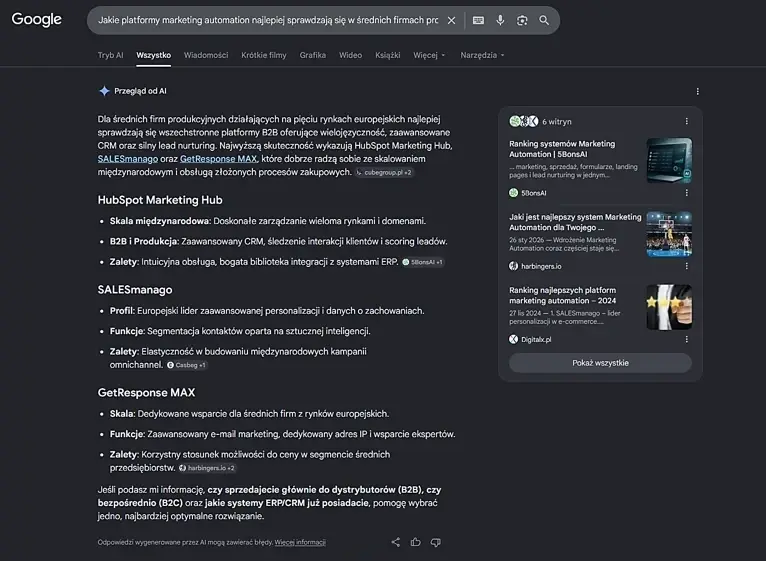This screenshot has height=561, width=766.
Task: Open the Wiadomości tab
Action: [x=206, y=55]
